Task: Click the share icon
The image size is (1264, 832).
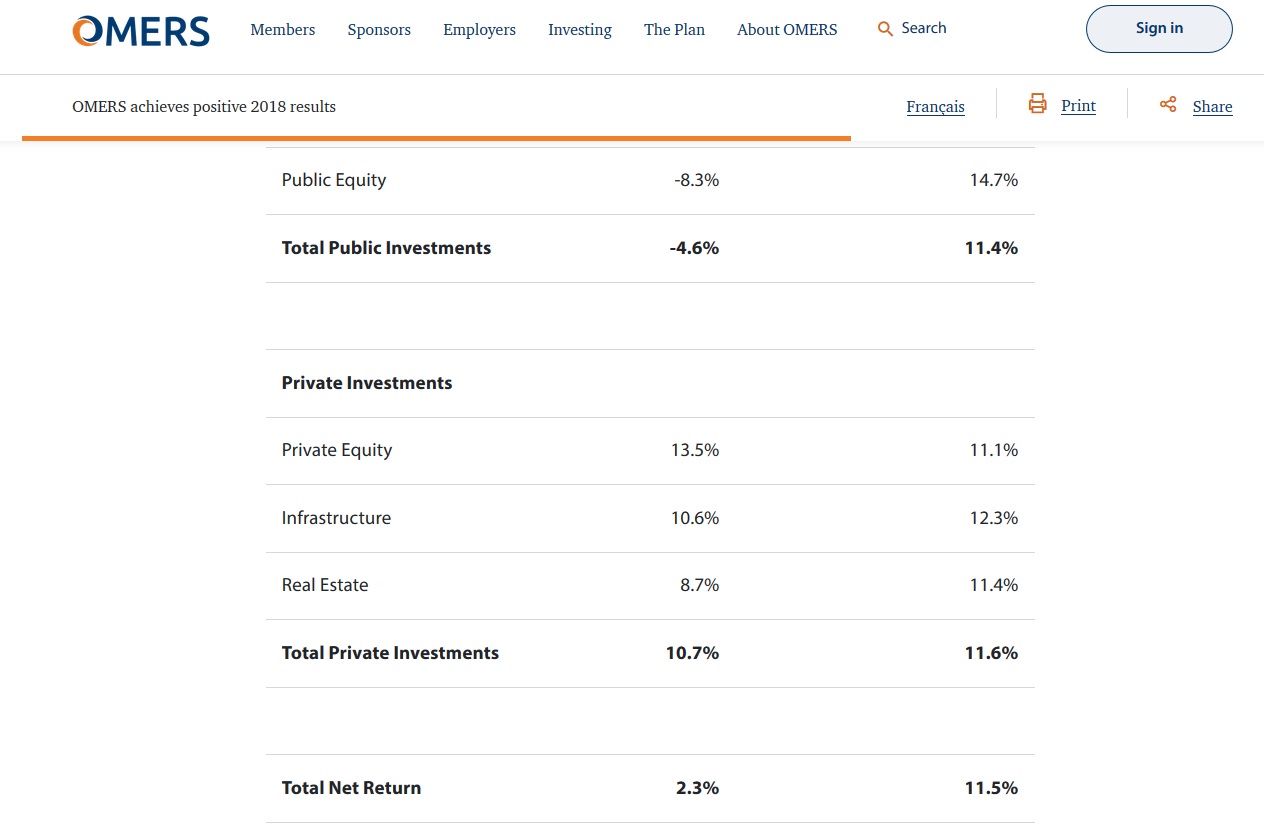Action: 1167,103
